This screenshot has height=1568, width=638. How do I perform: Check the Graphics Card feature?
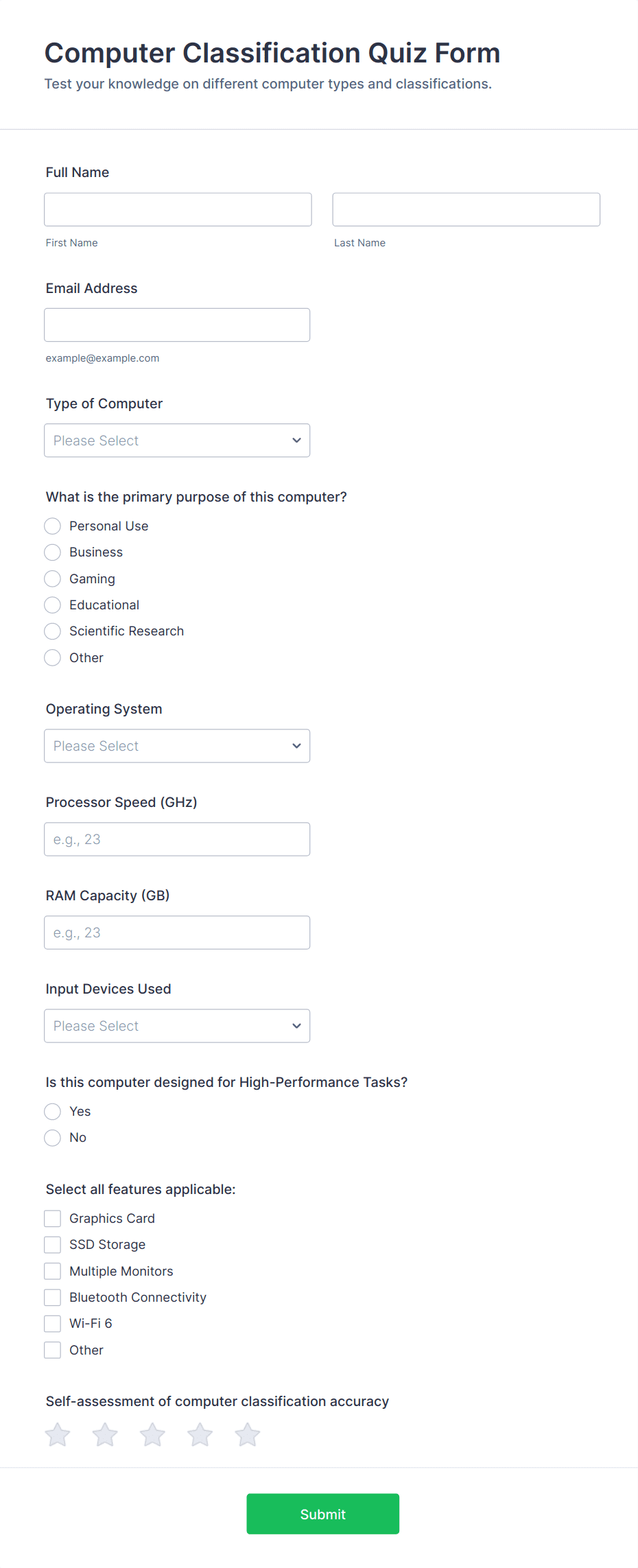click(53, 1219)
